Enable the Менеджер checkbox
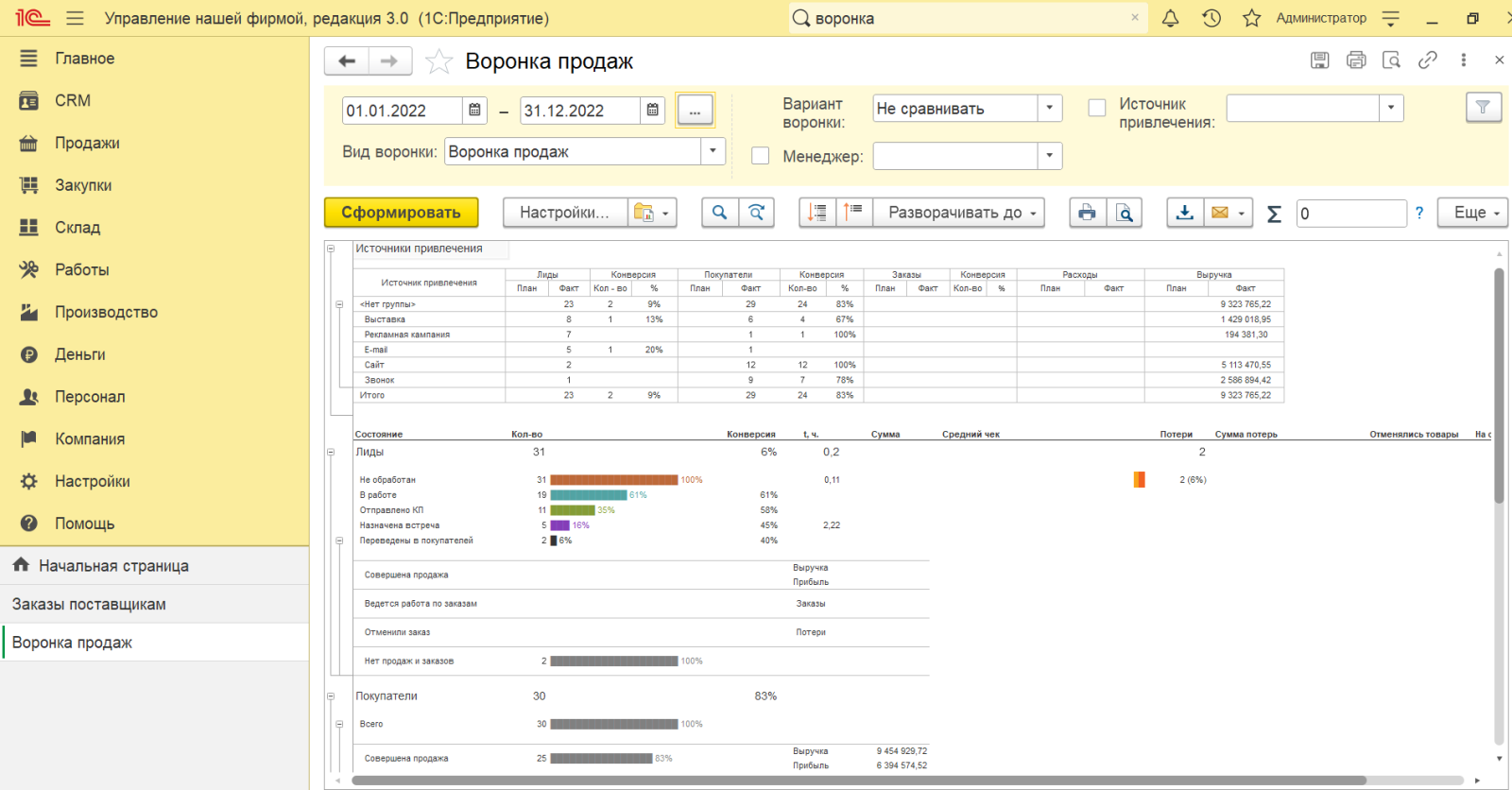This screenshot has width=1512, height=790. tap(760, 156)
